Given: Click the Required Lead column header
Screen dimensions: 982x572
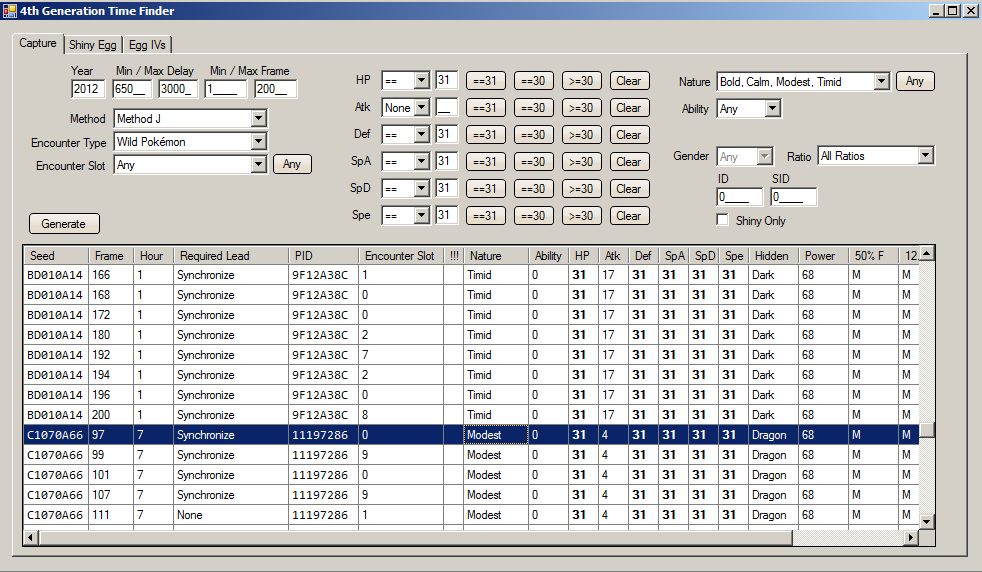Looking at the screenshot, I should pyautogui.click(x=230, y=256).
